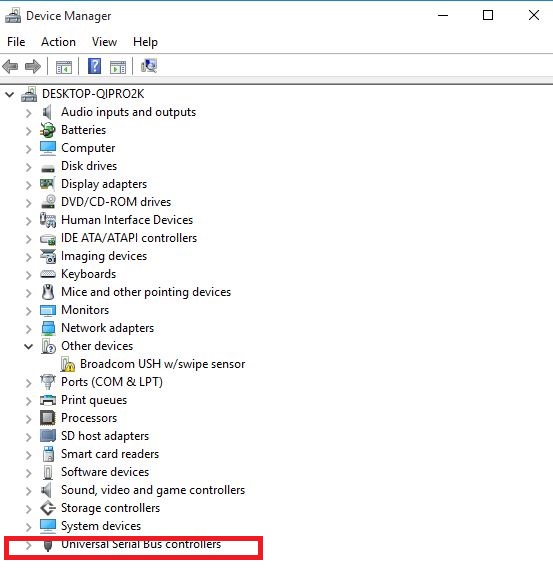Click the Processors chip icon

(x=48, y=418)
